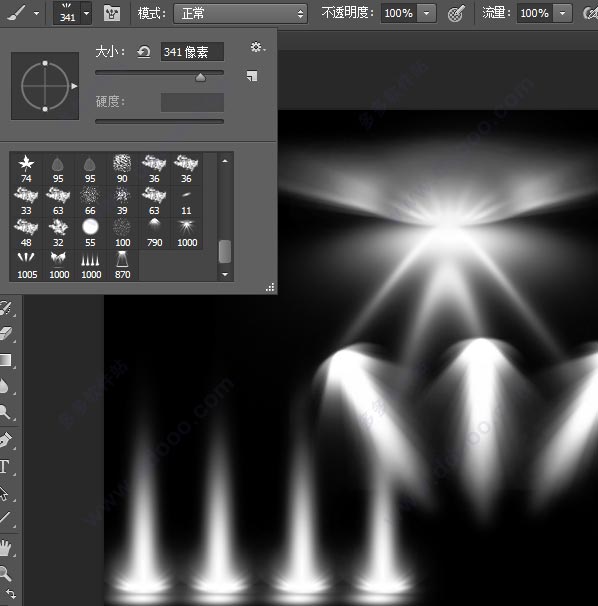Select the Pen tool
Image resolution: width=598 pixels, height=606 pixels.
point(5,441)
